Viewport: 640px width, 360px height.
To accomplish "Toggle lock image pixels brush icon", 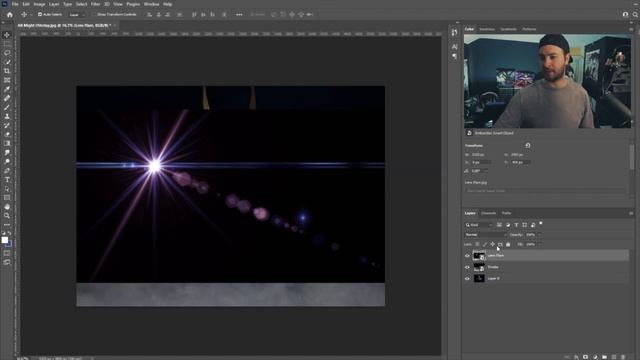I will [485, 244].
